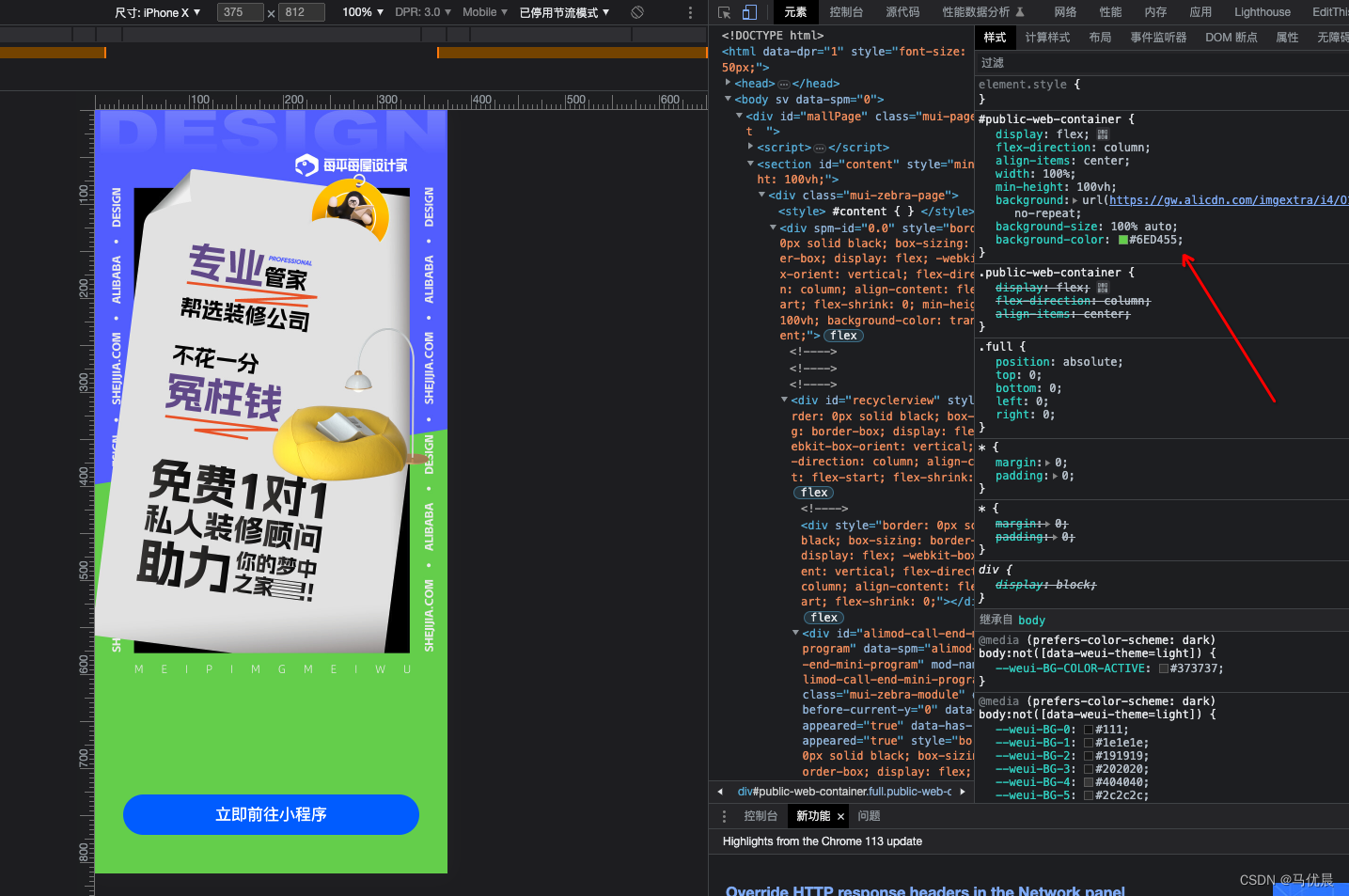Select the 事件监听器 sub-tab
The width and height of the screenshot is (1349, 896).
click(1158, 38)
